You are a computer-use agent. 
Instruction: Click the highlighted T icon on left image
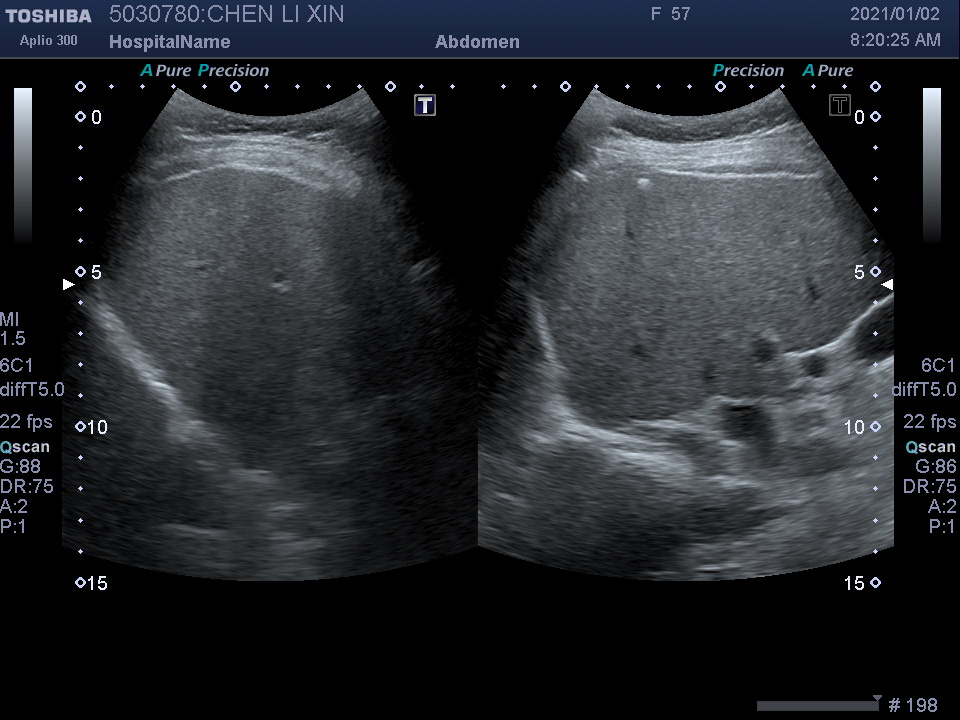425,105
